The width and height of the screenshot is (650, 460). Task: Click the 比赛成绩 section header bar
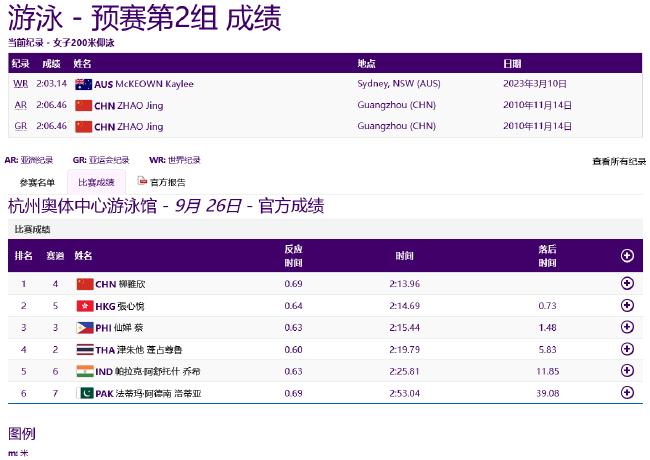[325, 229]
